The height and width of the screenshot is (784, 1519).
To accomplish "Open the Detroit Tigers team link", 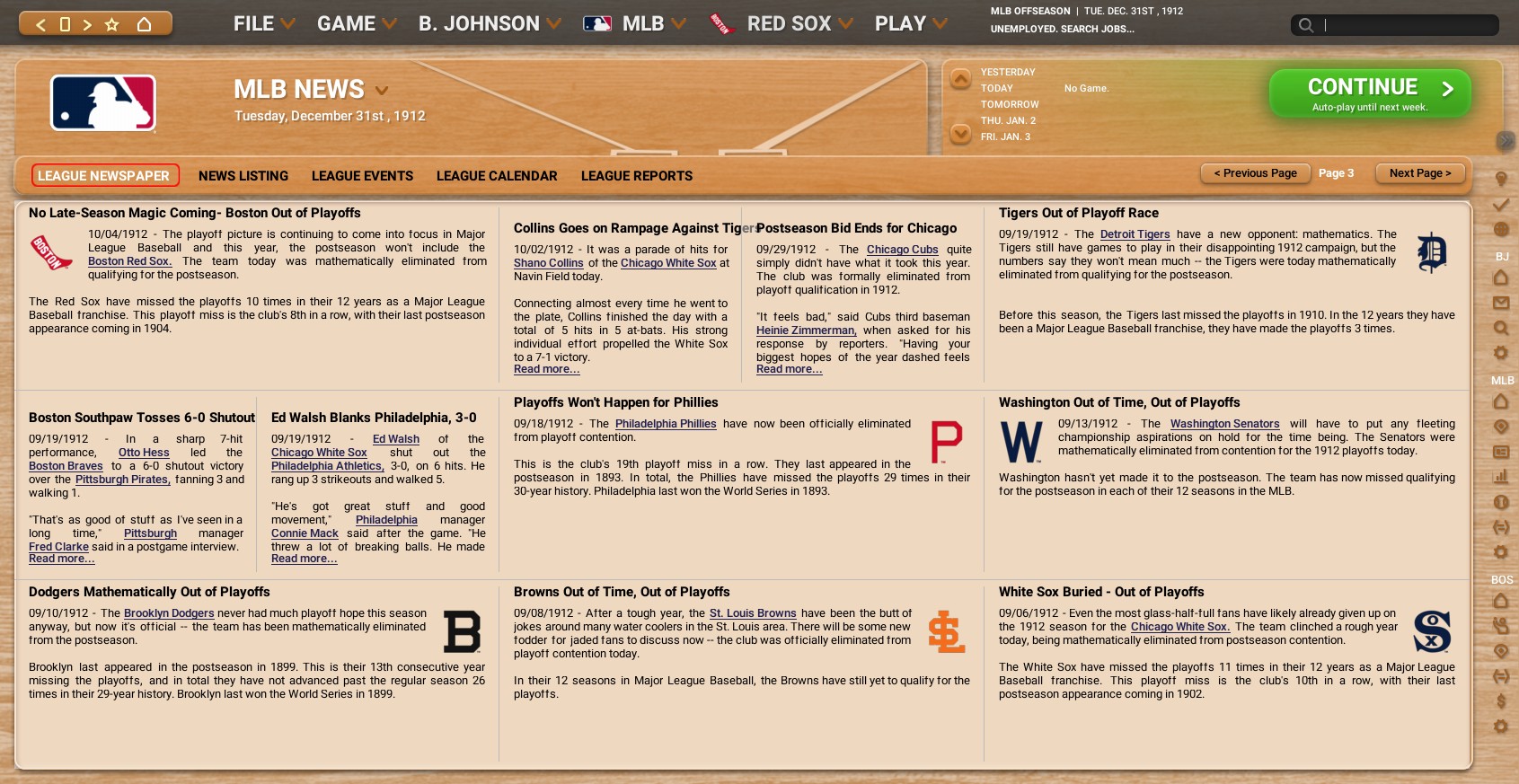I will click(x=1135, y=234).
